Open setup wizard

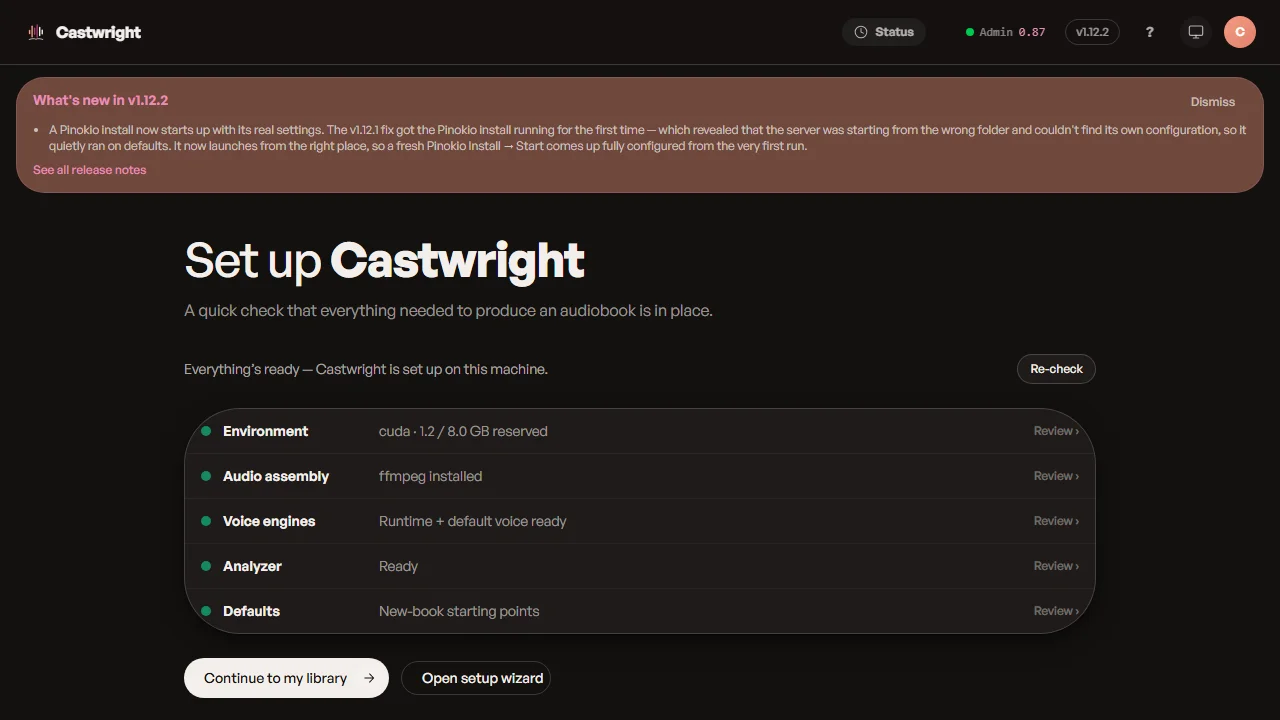point(476,678)
